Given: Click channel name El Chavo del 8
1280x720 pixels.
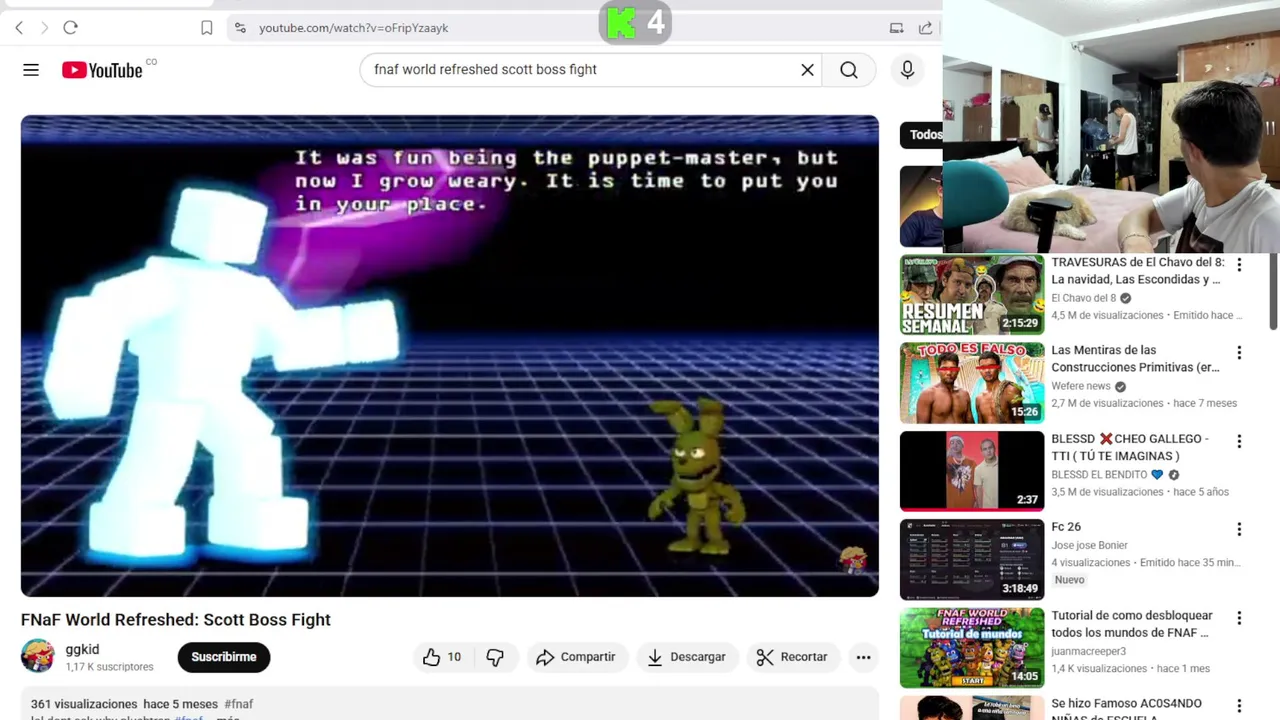Looking at the screenshot, I should [1083, 298].
